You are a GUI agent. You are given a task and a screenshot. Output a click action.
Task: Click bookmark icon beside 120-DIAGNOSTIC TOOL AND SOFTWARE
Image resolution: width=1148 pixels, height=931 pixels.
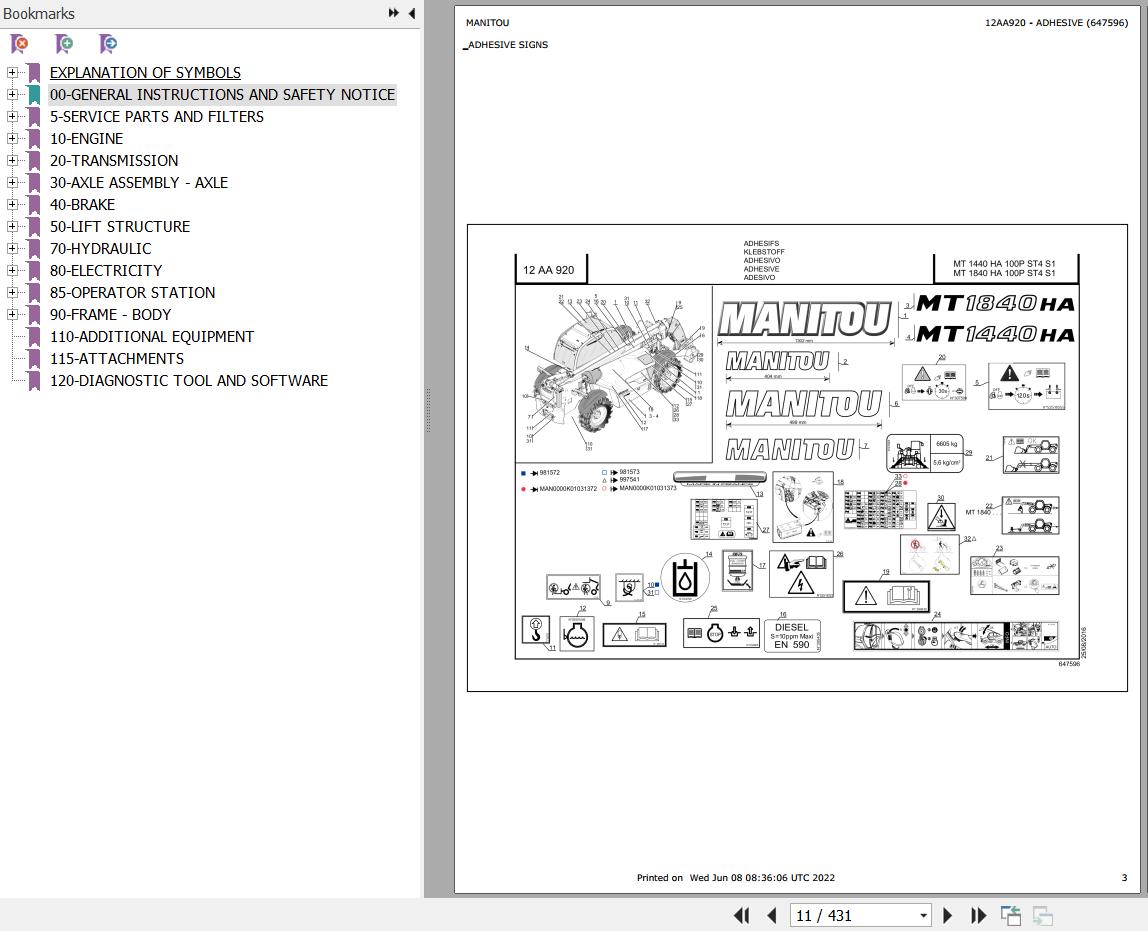point(34,381)
